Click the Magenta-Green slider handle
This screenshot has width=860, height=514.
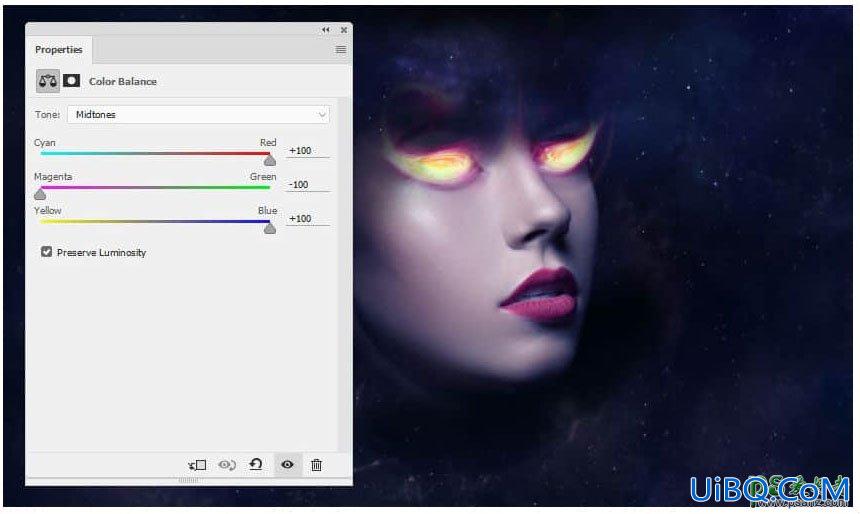click(x=40, y=194)
